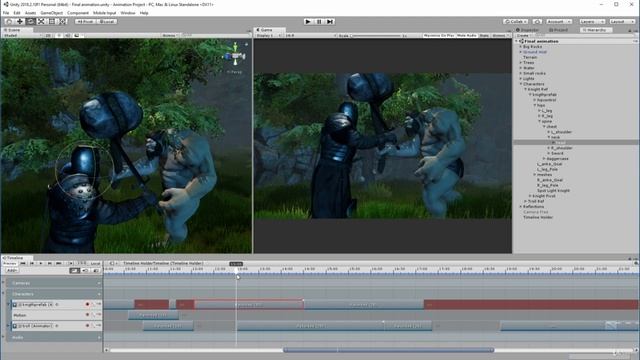Collapse the Characters object in Hierarchy
Viewport: 640px width, 360px height.
[x=520, y=84]
